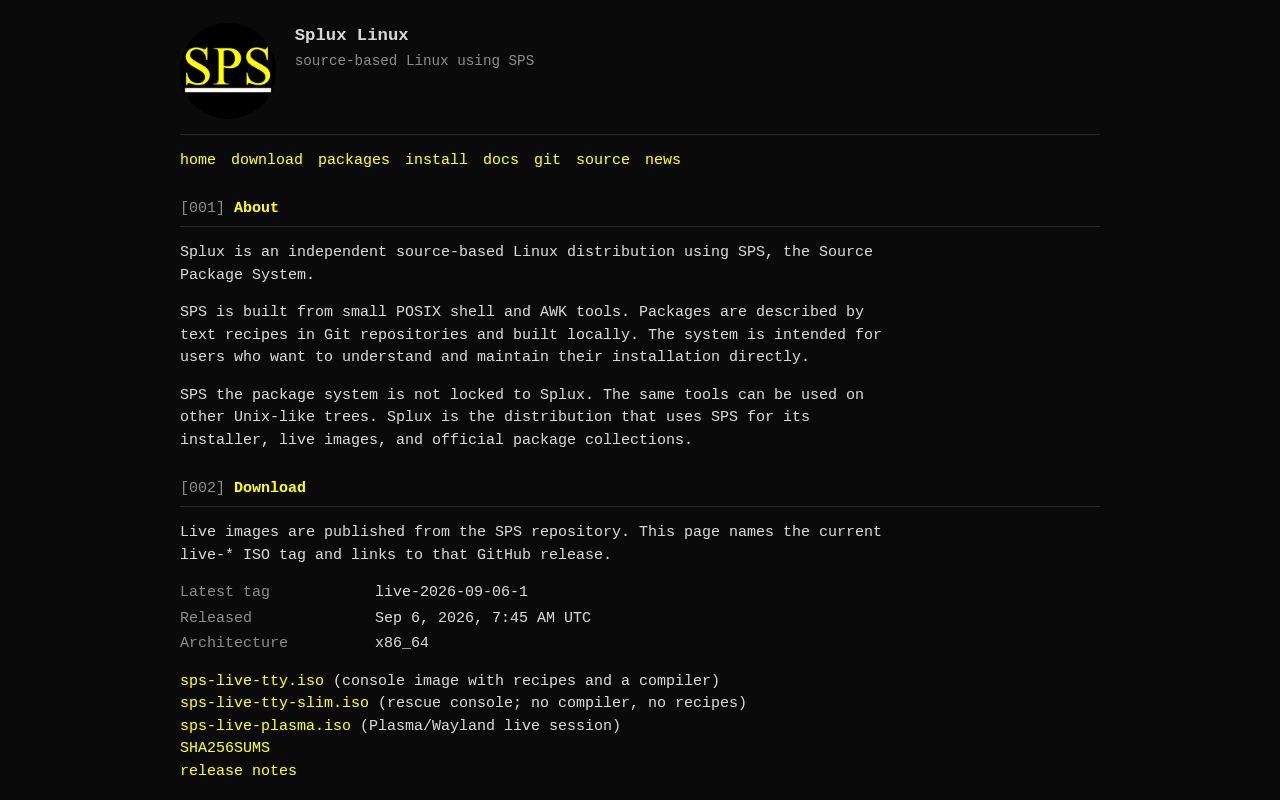The height and width of the screenshot is (800, 1280).
Task: Open the SHA256SUMS file link
Action: coord(225,748)
